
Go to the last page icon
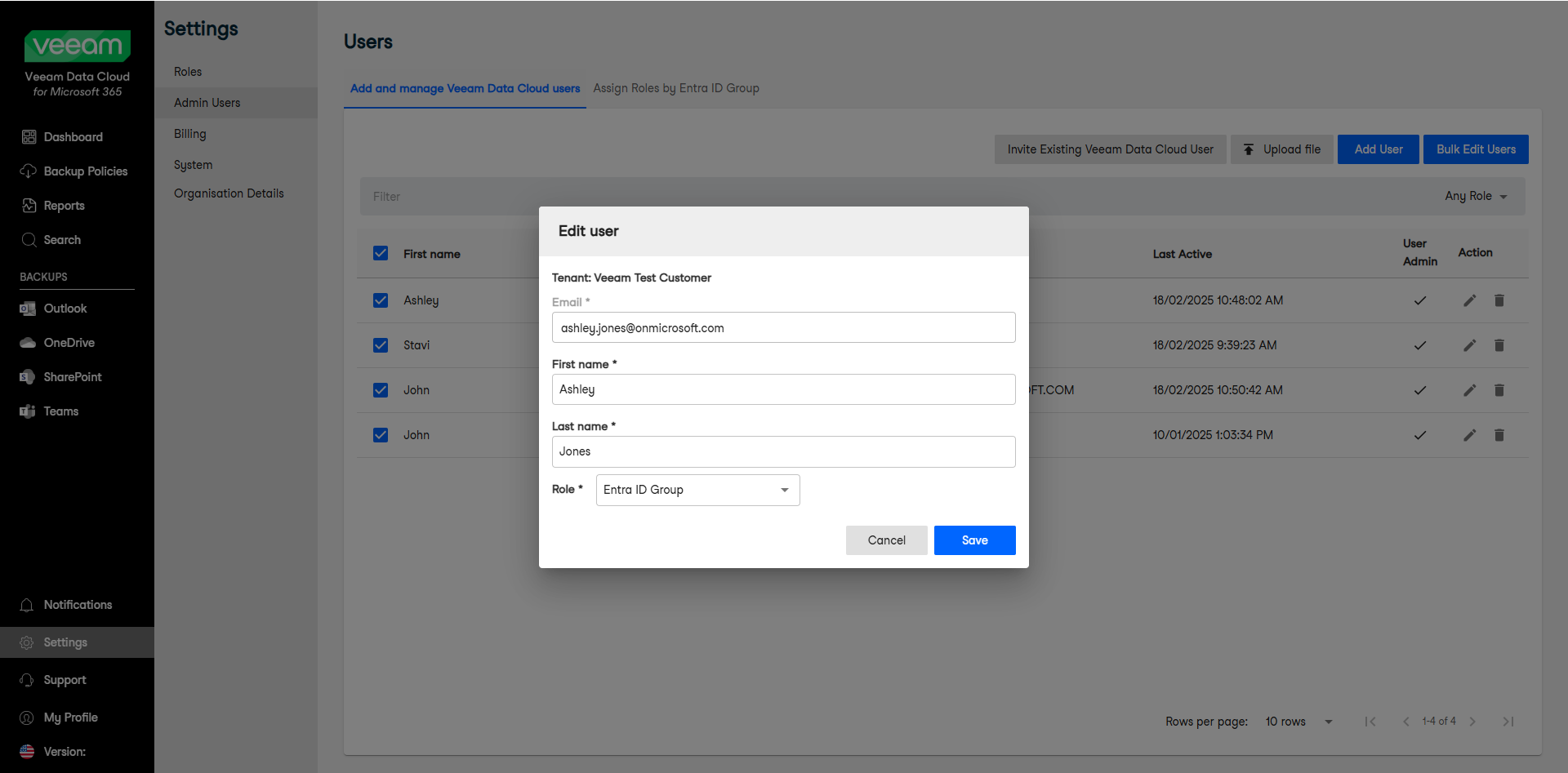[1508, 722]
